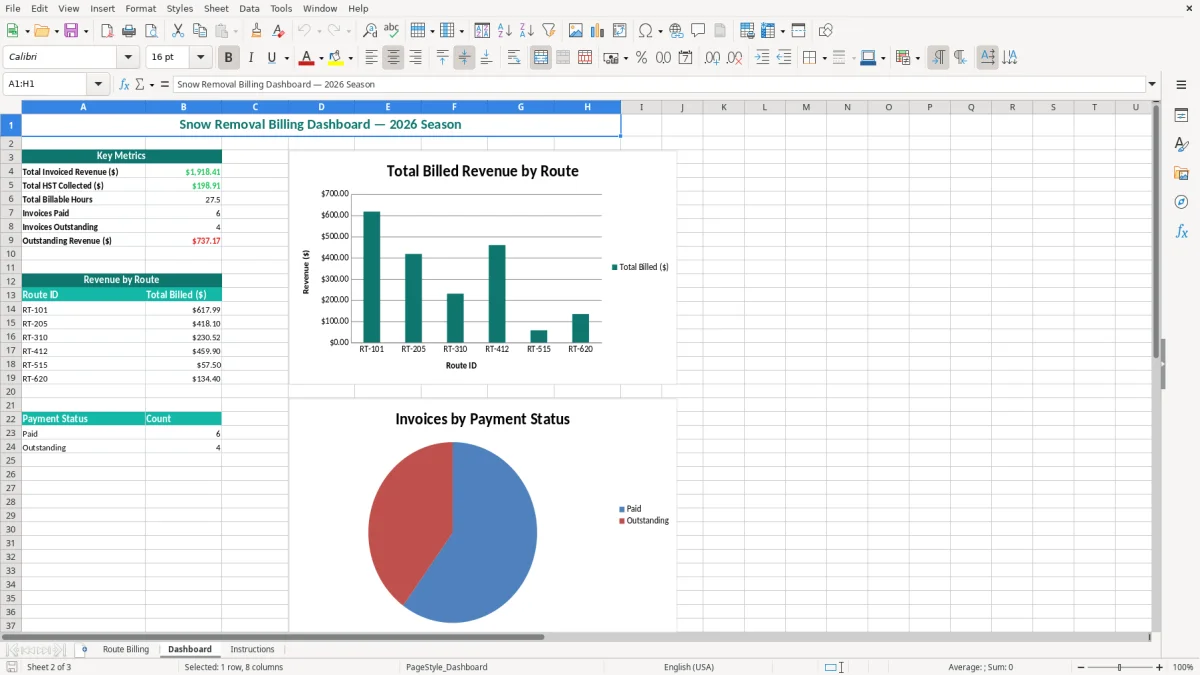1200x675 pixels.
Task: Insert Comment speech bubble icon
Action: click(x=698, y=31)
